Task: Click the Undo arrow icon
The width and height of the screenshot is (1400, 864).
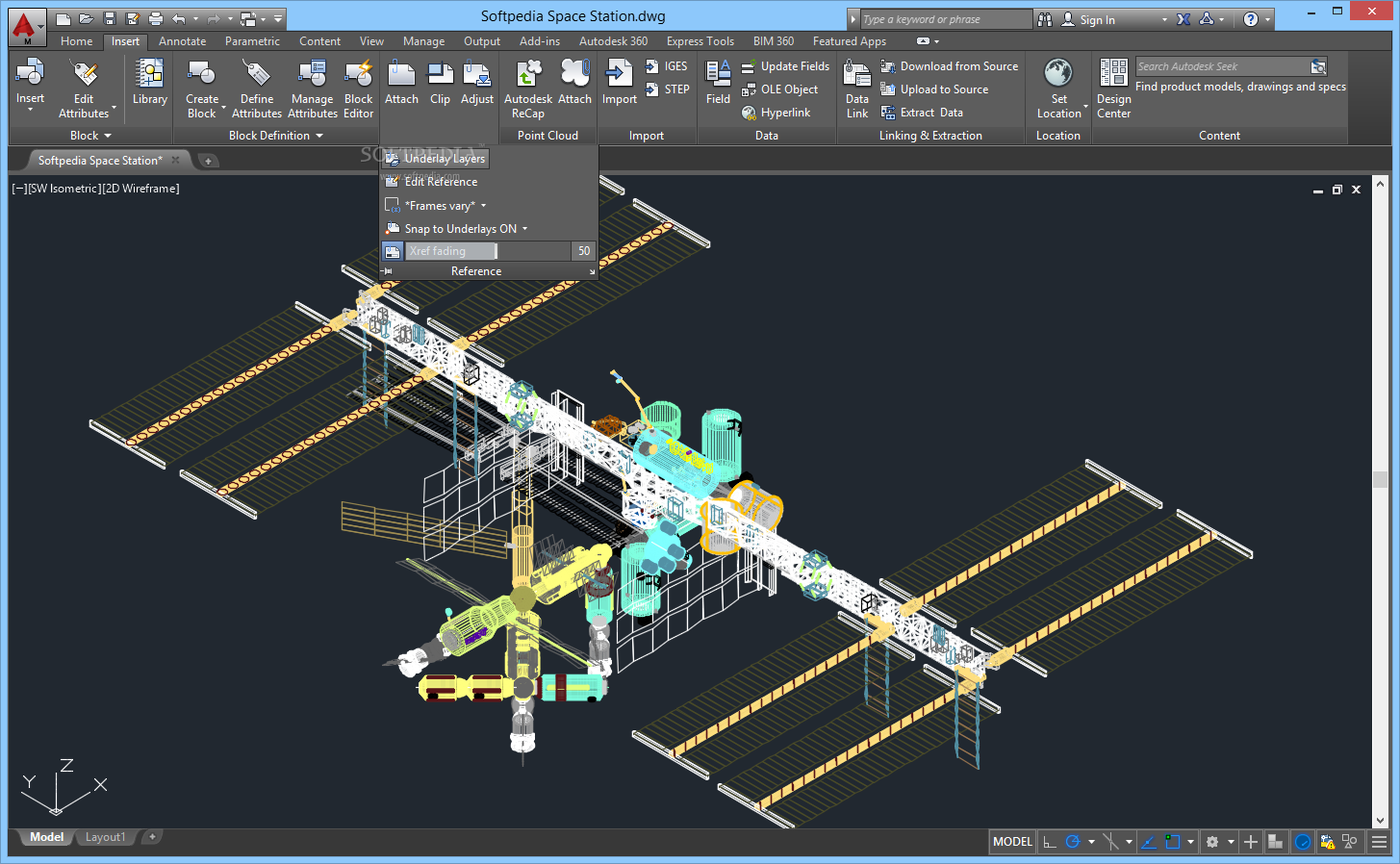Action: [x=179, y=19]
